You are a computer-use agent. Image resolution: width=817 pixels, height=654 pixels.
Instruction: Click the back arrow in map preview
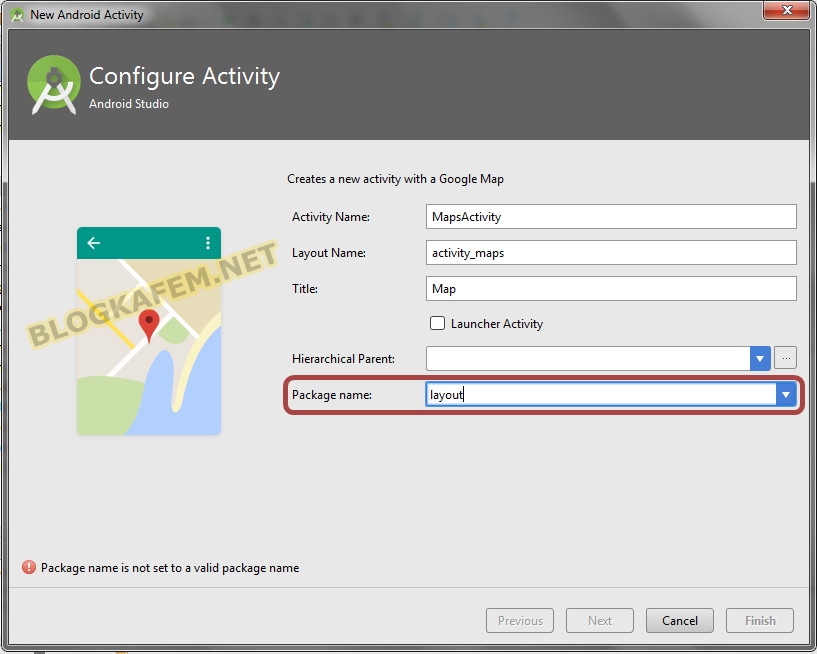(94, 243)
